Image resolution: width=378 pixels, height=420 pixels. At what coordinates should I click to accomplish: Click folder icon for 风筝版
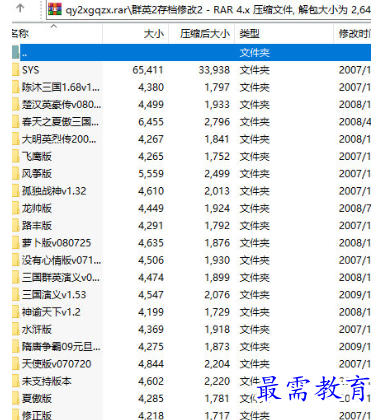(x=16, y=174)
